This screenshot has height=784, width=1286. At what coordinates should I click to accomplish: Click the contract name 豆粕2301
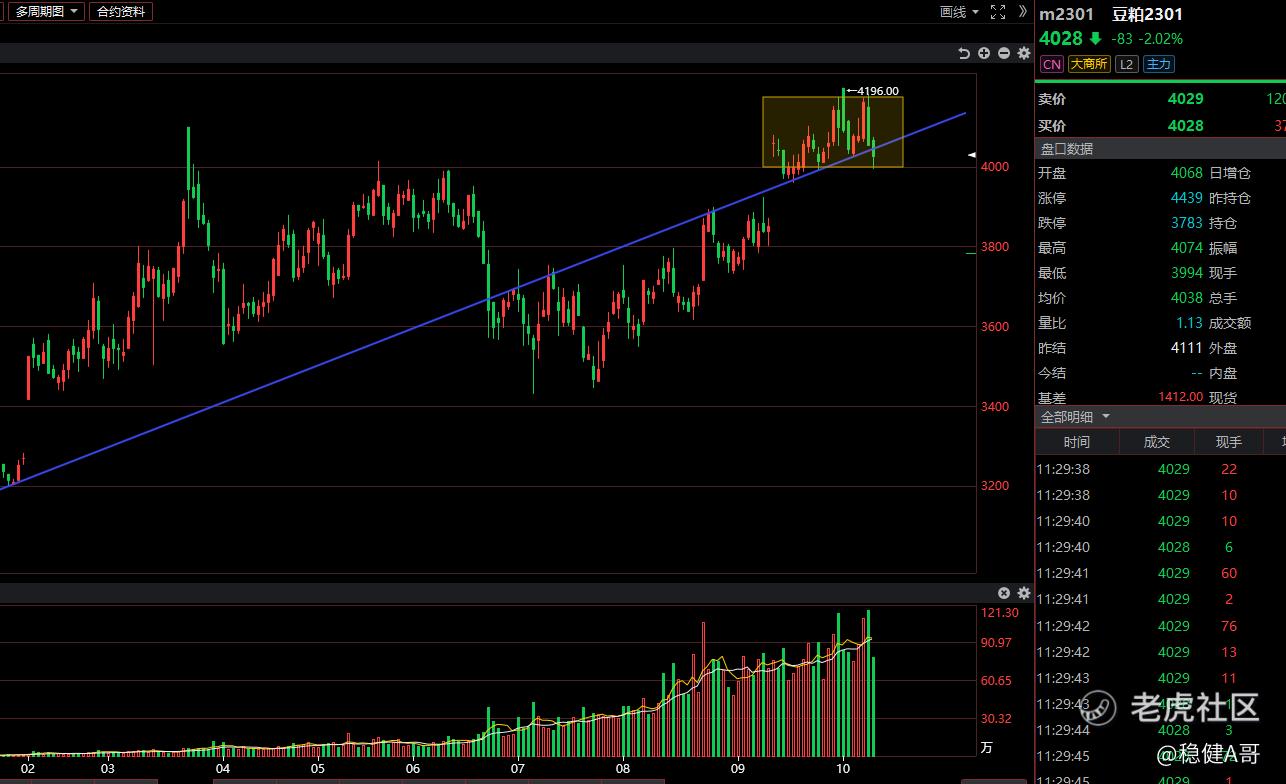[1147, 14]
